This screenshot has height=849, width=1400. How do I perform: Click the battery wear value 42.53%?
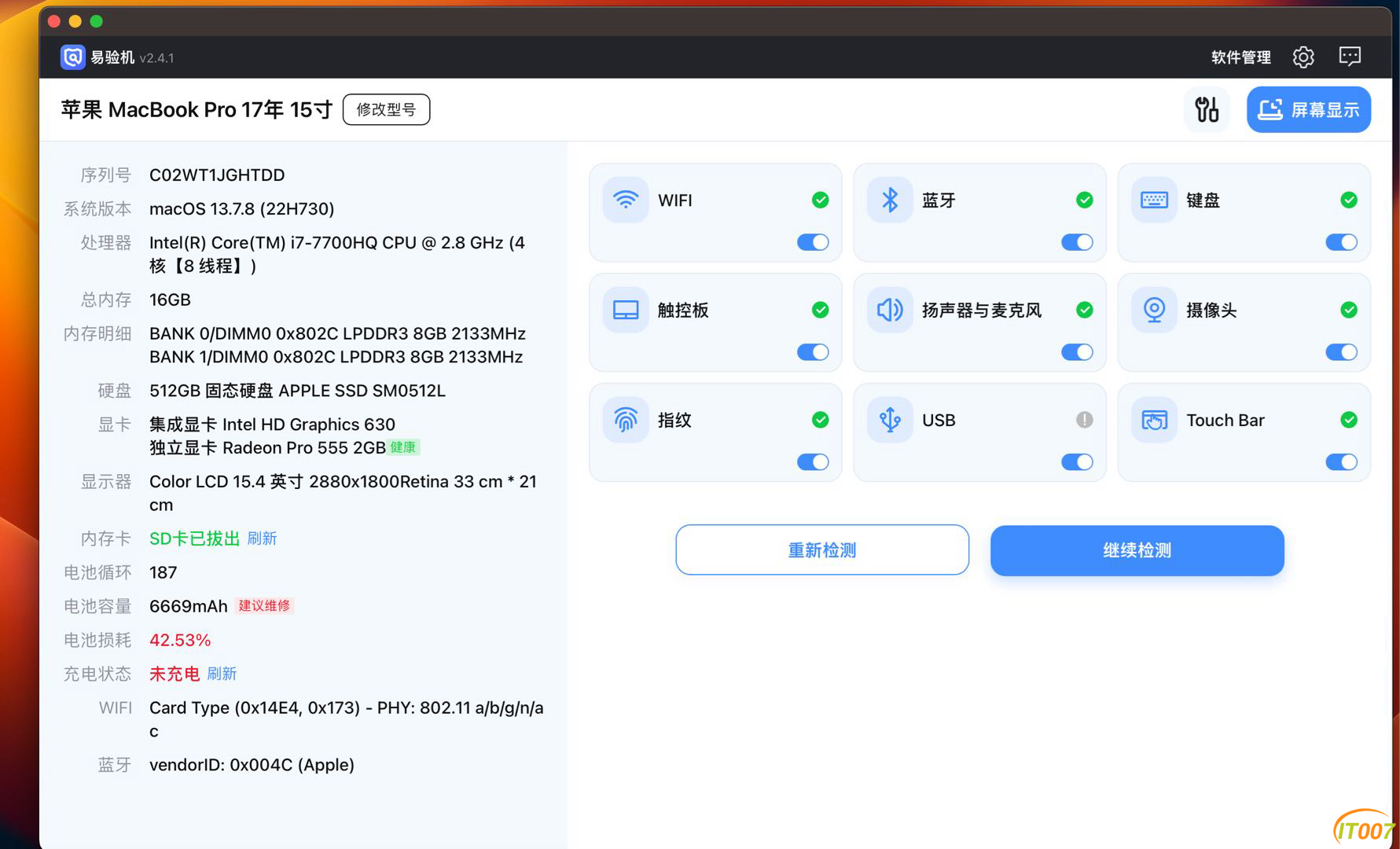pos(180,640)
